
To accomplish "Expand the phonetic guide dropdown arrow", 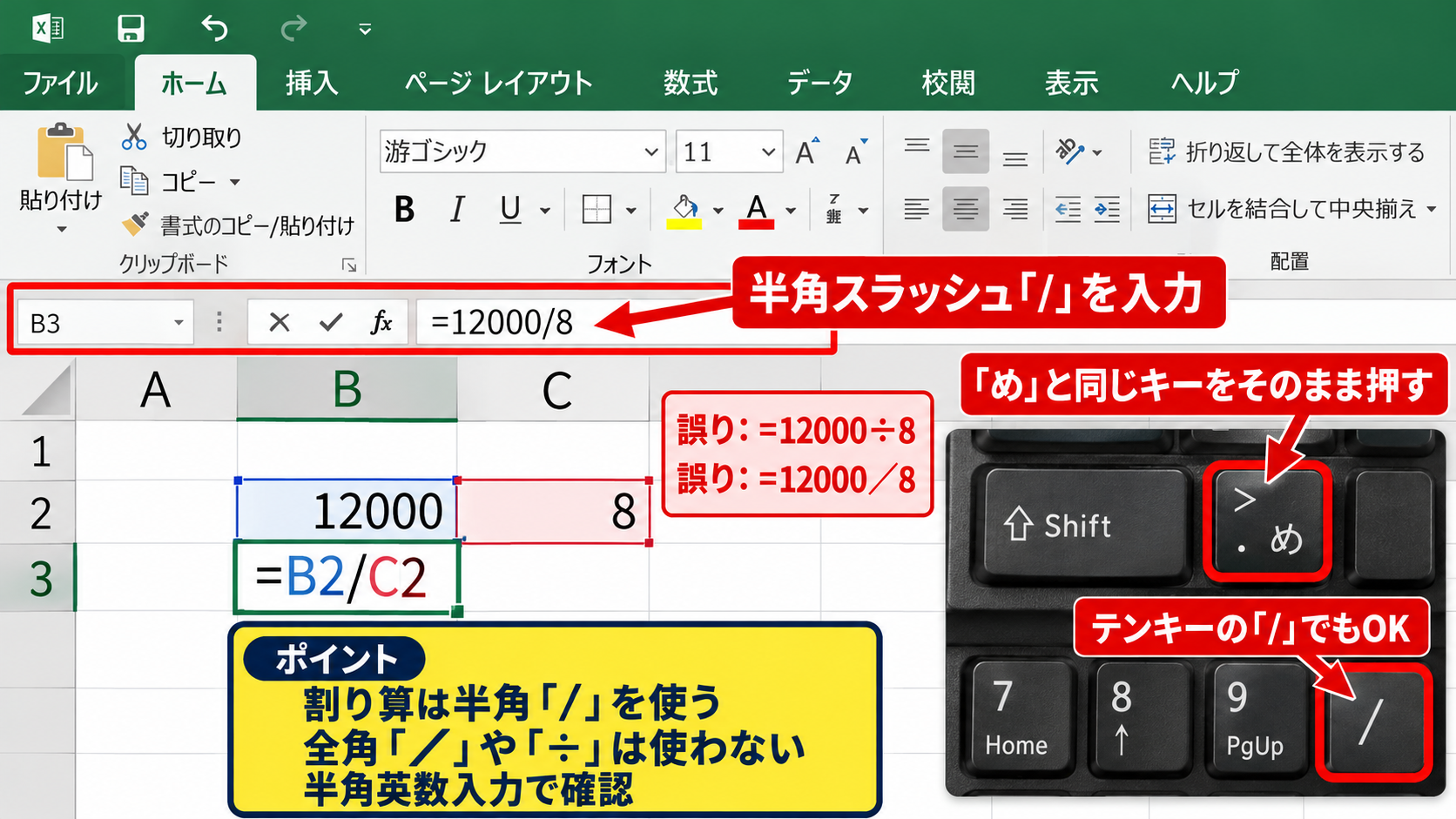I will [x=863, y=211].
